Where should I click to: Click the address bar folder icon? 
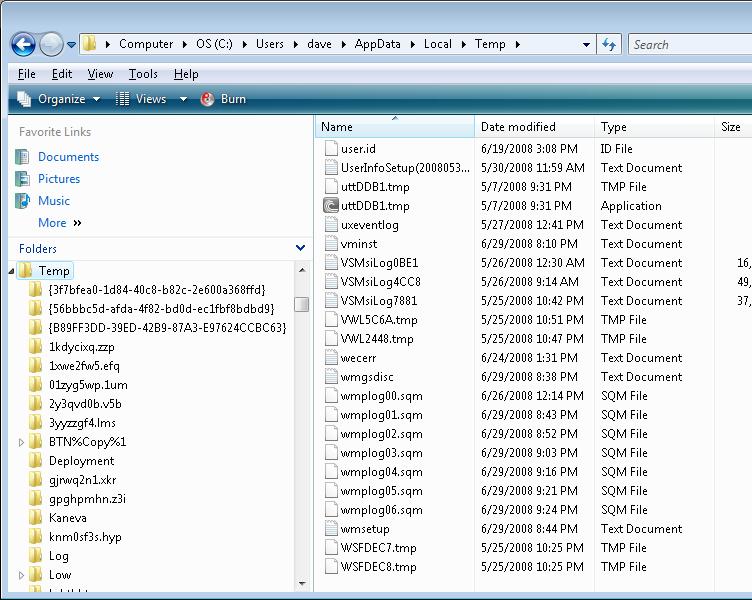89,44
